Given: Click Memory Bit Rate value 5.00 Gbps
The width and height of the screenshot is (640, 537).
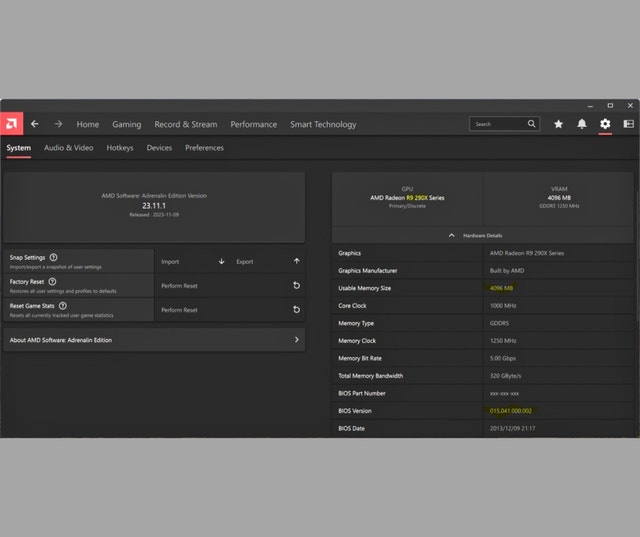Looking at the screenshot, I should [x=503, y=358].
